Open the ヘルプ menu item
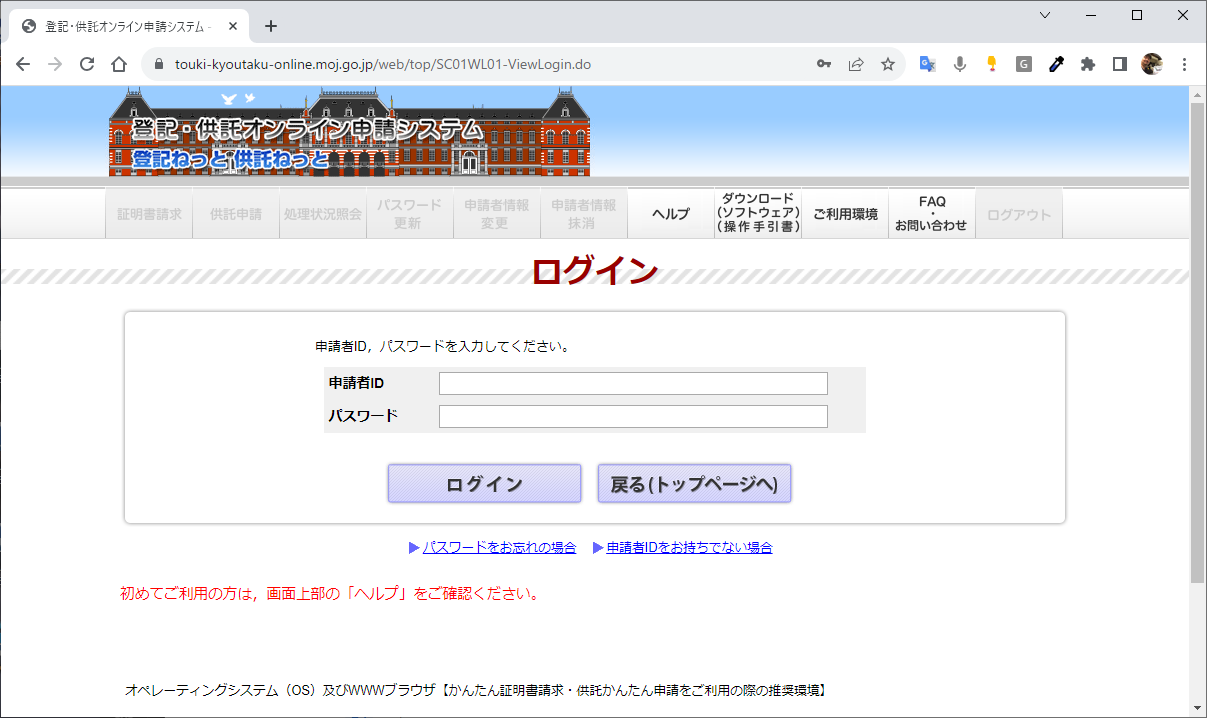 pyautogui.click(x=671, y=214)
